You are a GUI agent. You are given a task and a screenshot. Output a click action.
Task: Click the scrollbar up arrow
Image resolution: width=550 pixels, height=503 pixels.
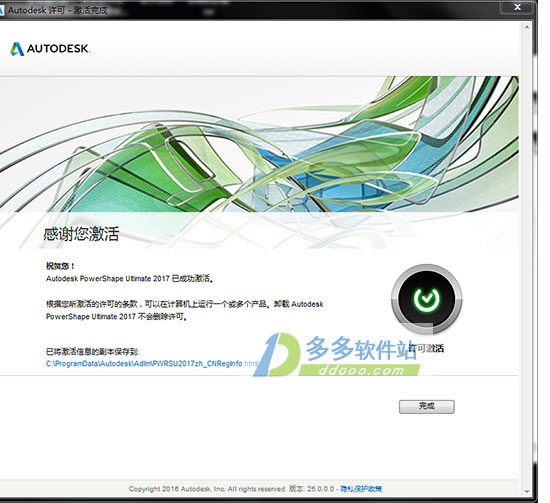click(x=526, y=27)
